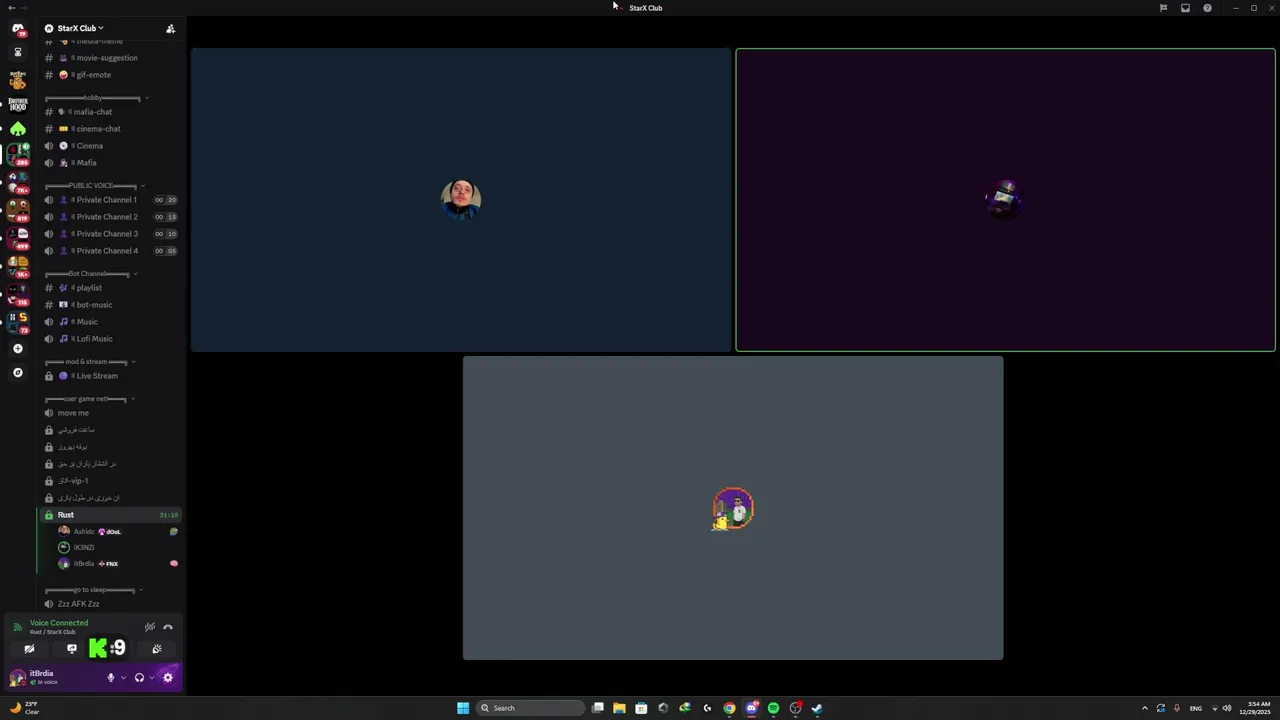Collapse the PUBLIC VOICE category
Screen dimensions: 1280x720
pos(96,185)
